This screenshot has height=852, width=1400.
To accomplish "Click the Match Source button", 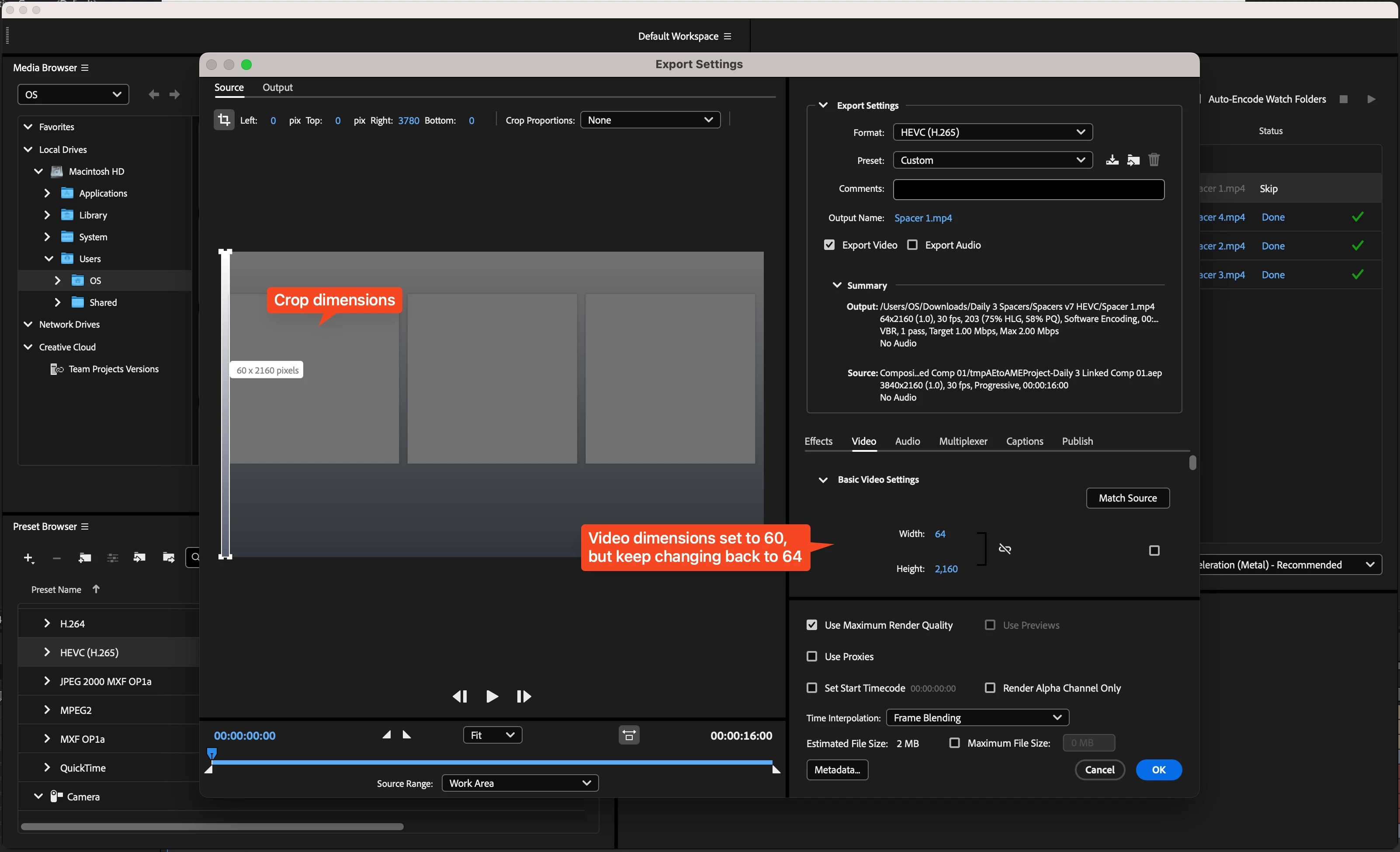I will (1127, 498).
